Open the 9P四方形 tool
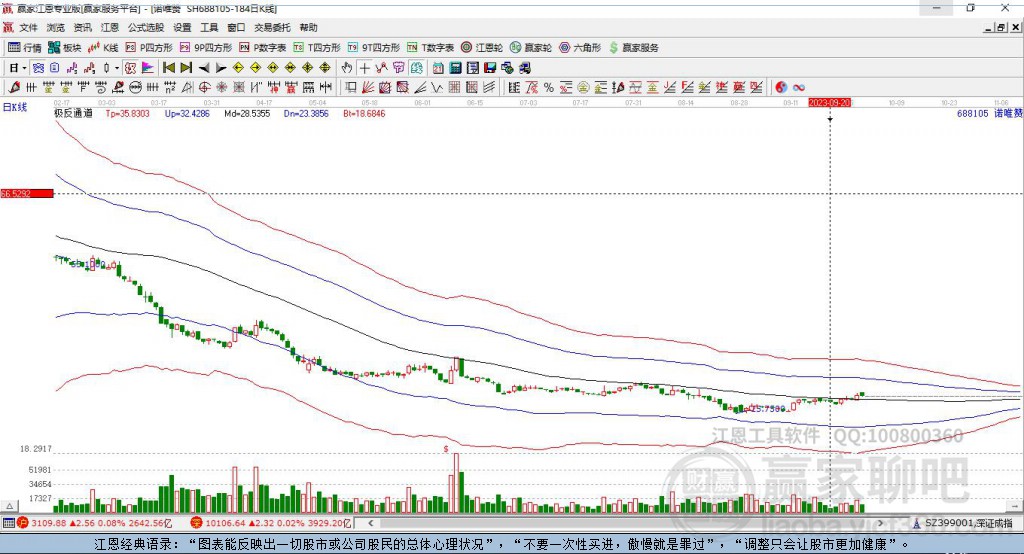 point(206,48)
